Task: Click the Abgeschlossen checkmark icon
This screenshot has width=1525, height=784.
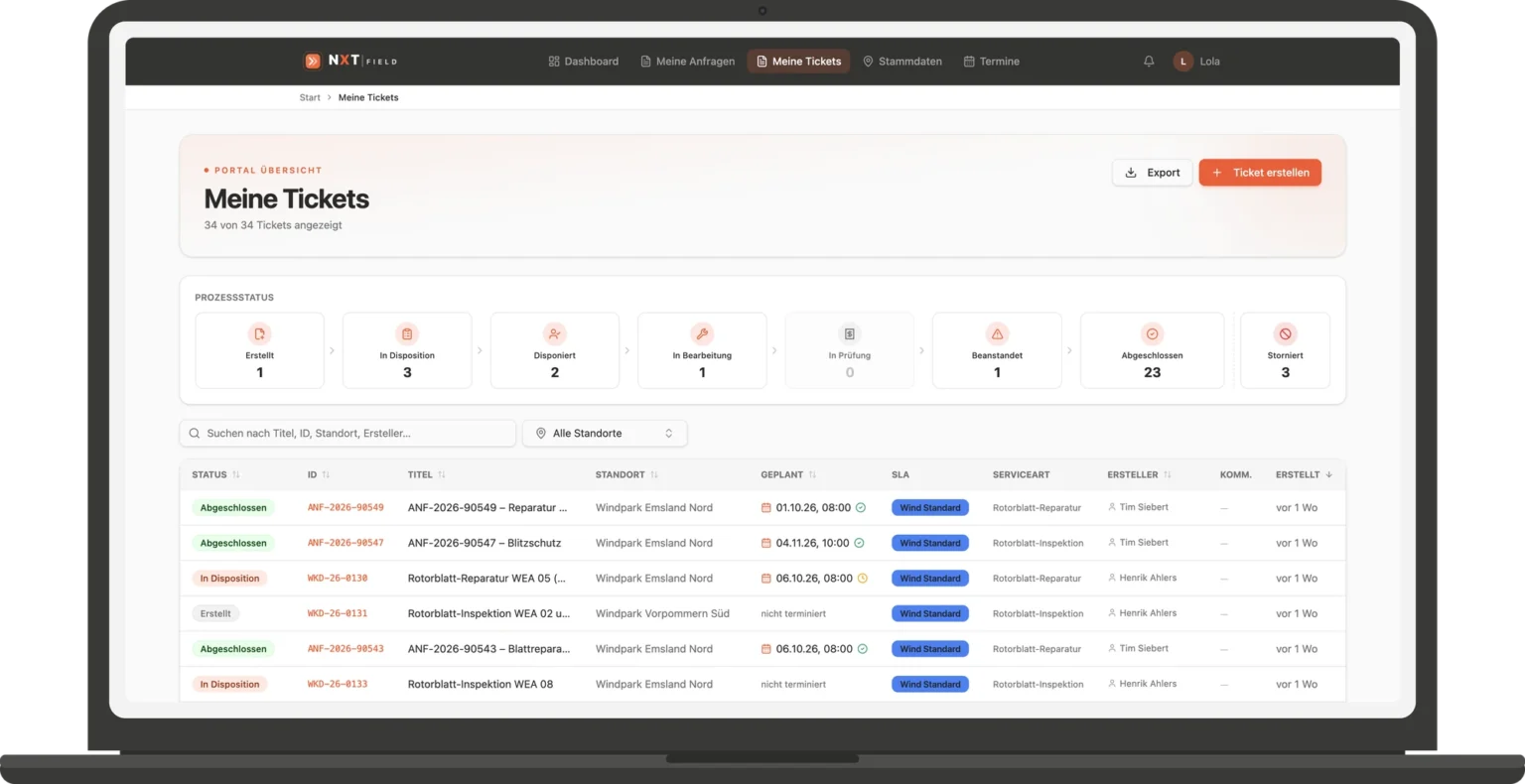Action: pos(1153,334)
